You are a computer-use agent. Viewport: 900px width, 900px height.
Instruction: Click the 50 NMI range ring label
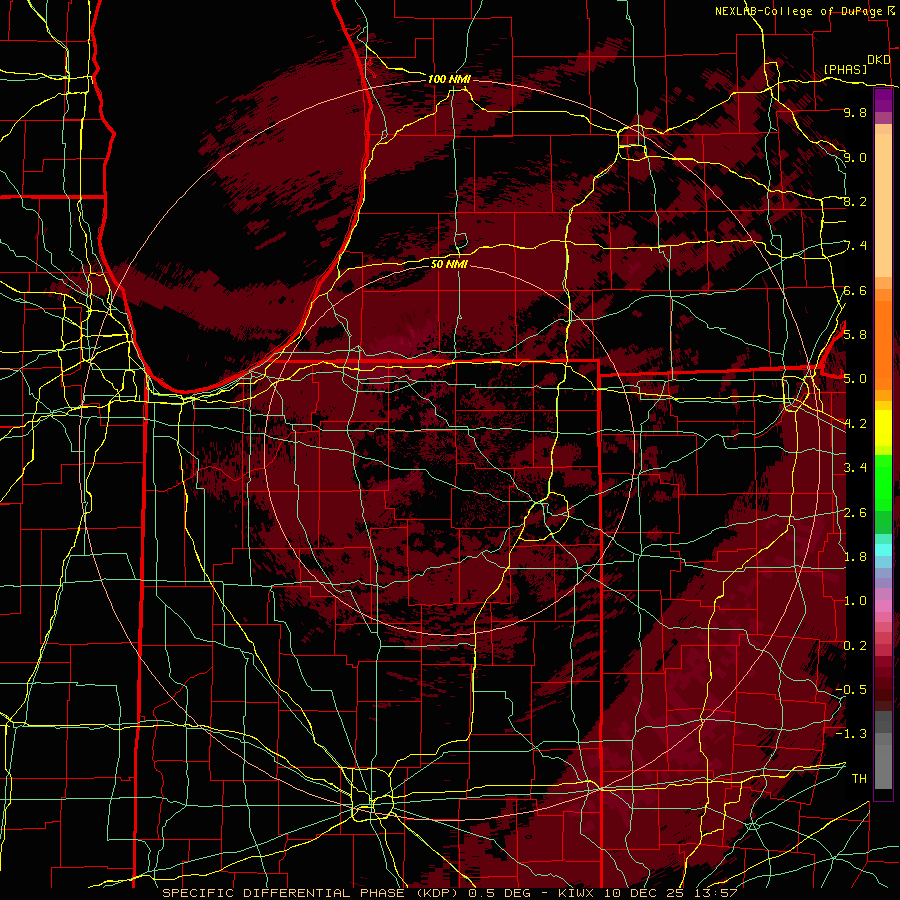click(449, 264)
